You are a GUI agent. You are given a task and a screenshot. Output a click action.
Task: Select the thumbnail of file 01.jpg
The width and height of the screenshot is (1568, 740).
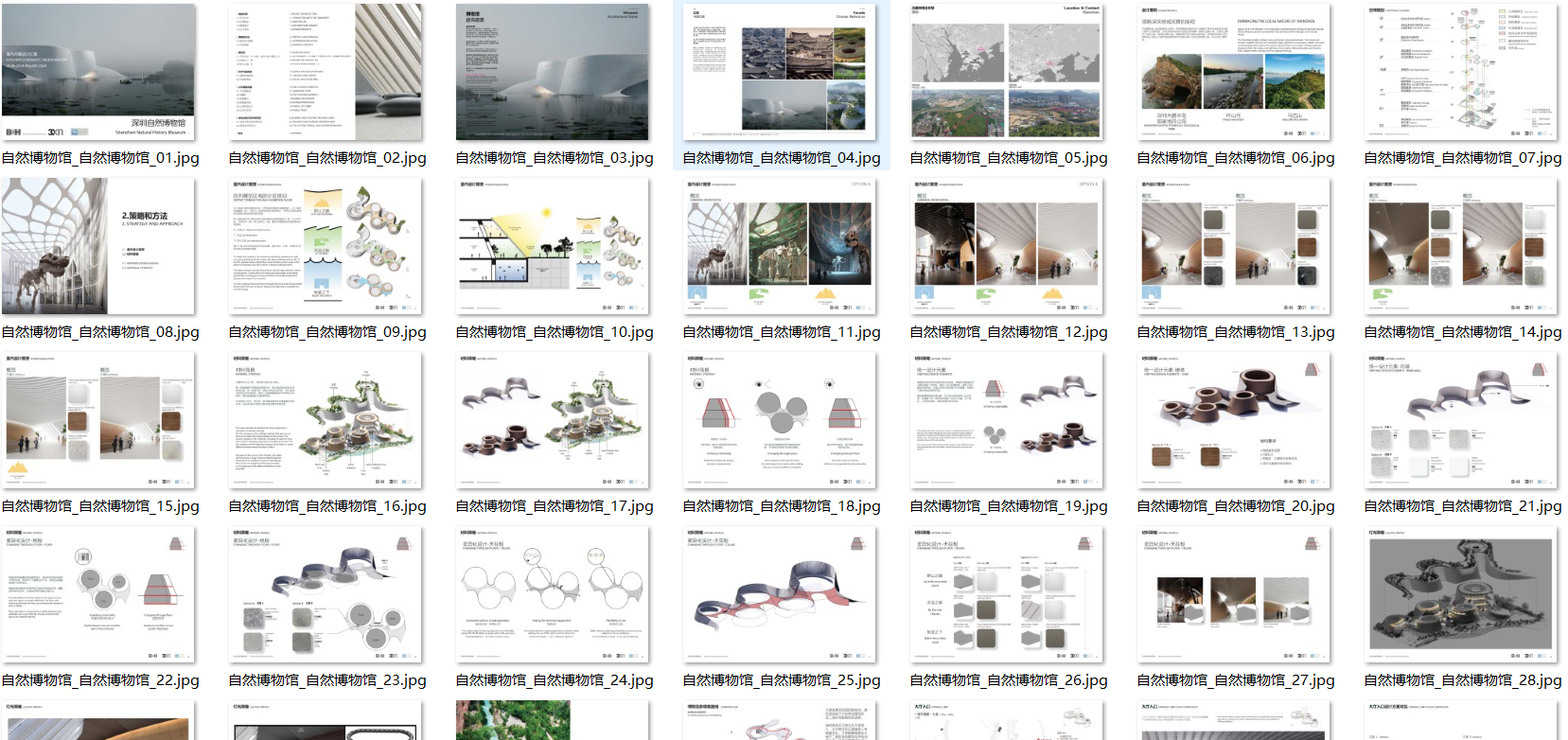pyautogui.click(x=98, y=72)
